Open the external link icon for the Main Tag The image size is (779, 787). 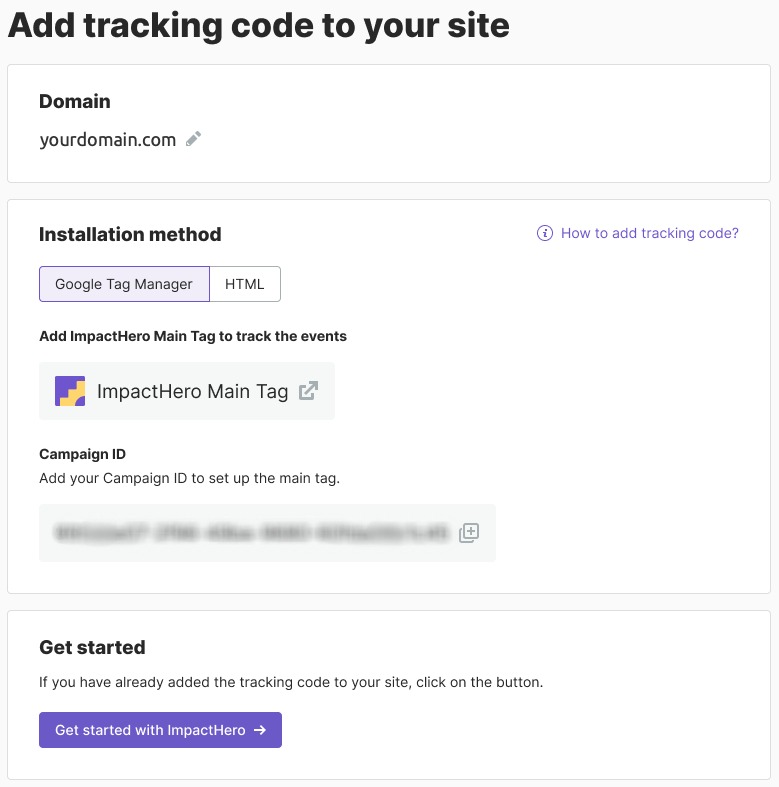[308, 391]
